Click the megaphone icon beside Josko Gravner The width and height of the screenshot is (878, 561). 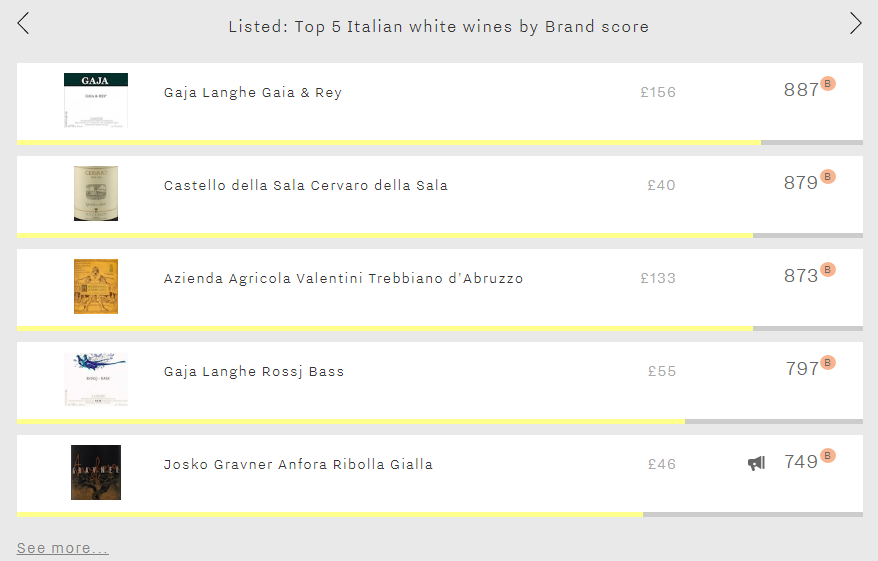pyautogui.click(x=756, y=463)
